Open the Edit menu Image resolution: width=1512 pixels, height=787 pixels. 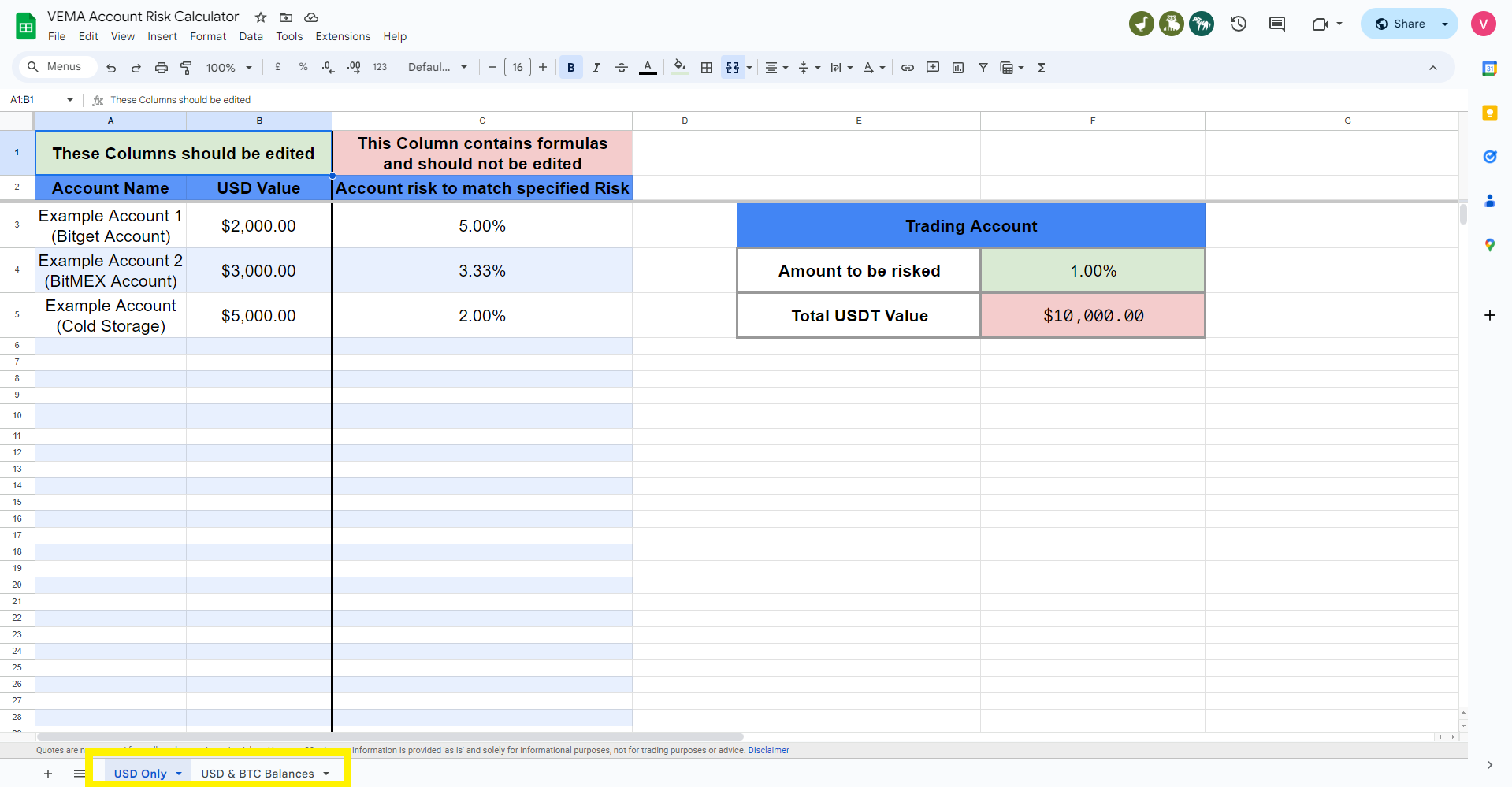(x=88, y=36)
